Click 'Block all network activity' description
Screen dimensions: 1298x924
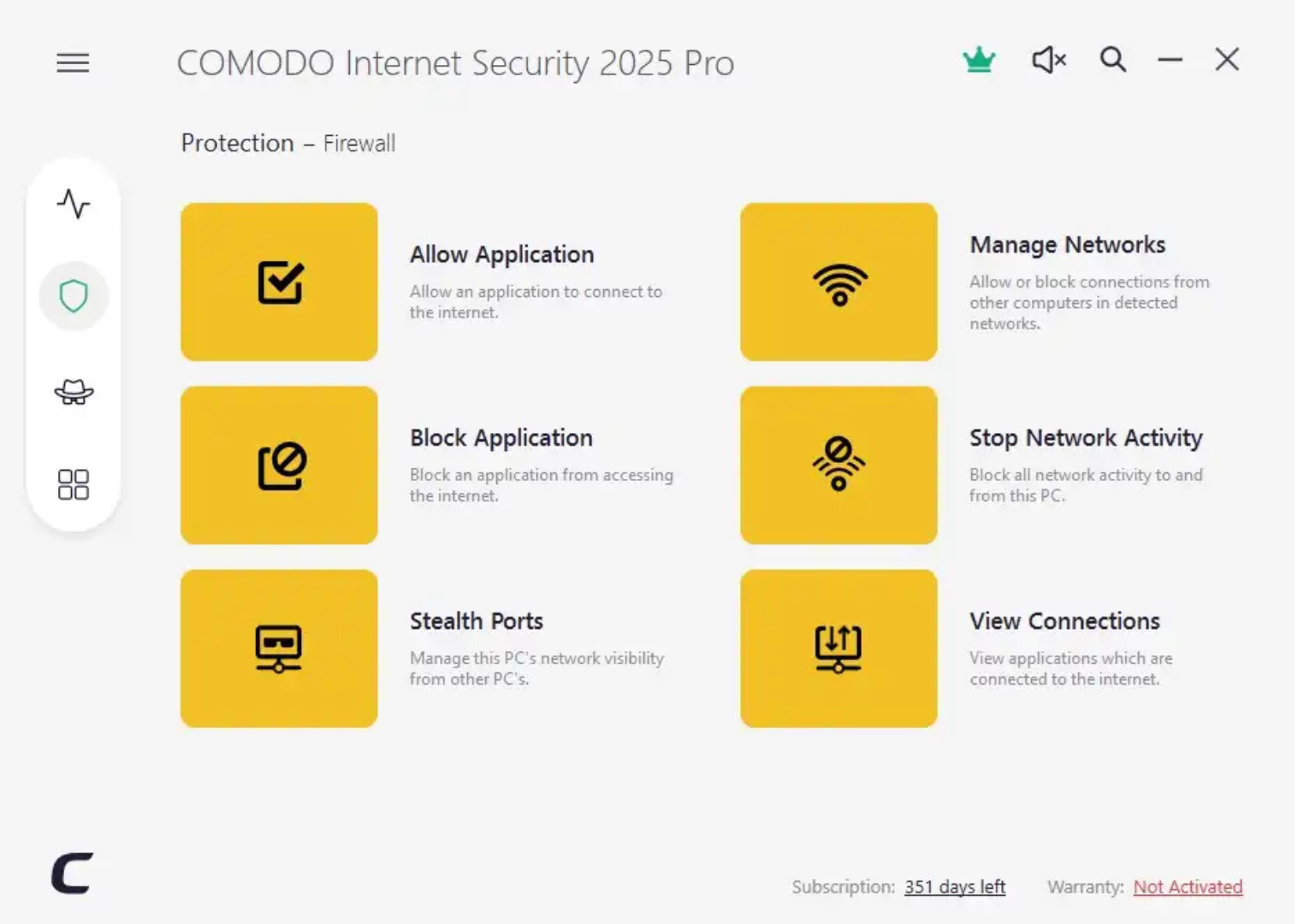(x=1086, y=485)
